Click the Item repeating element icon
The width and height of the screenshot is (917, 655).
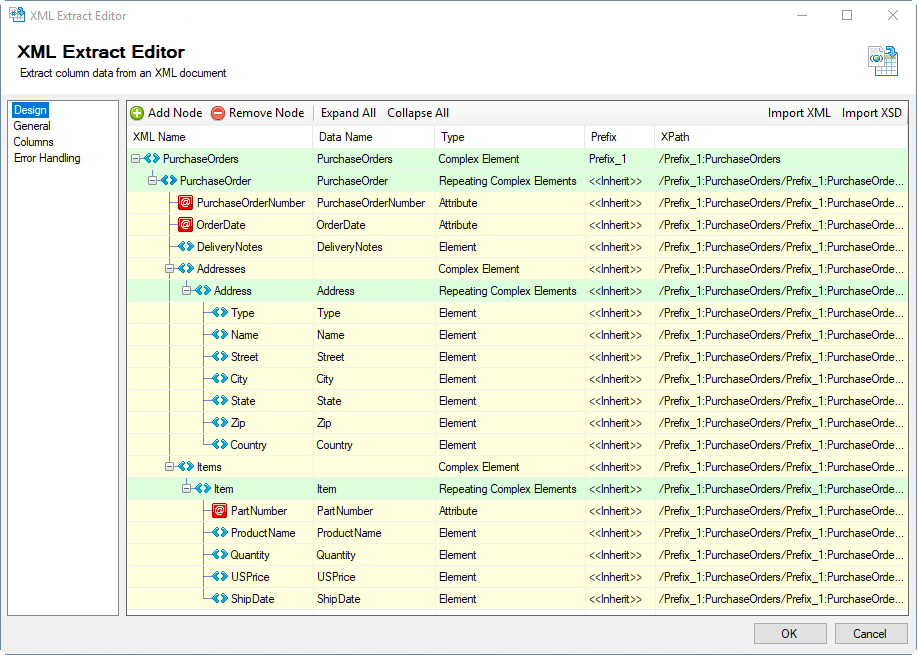click(x=203, y=488)
